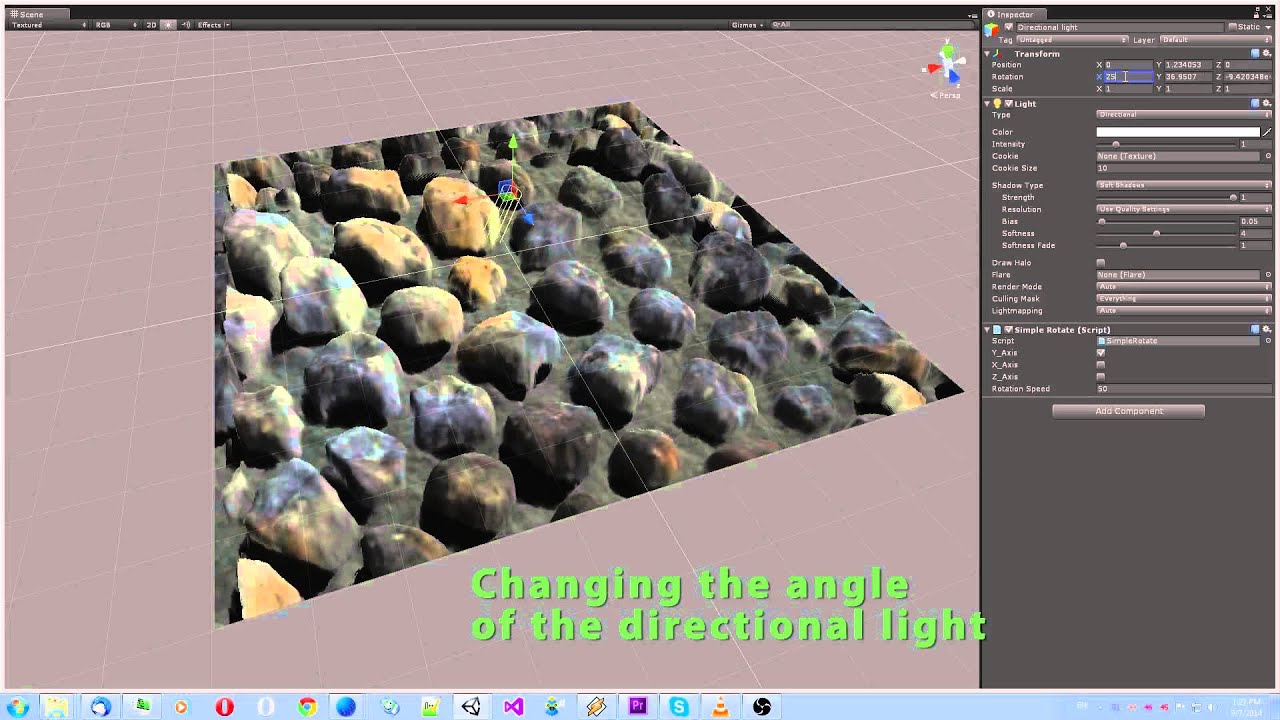Image resolution: width=1280 pixels, height=720 pixels.
Task: Open Textured draw mode menu
Action: click(47, 24)
